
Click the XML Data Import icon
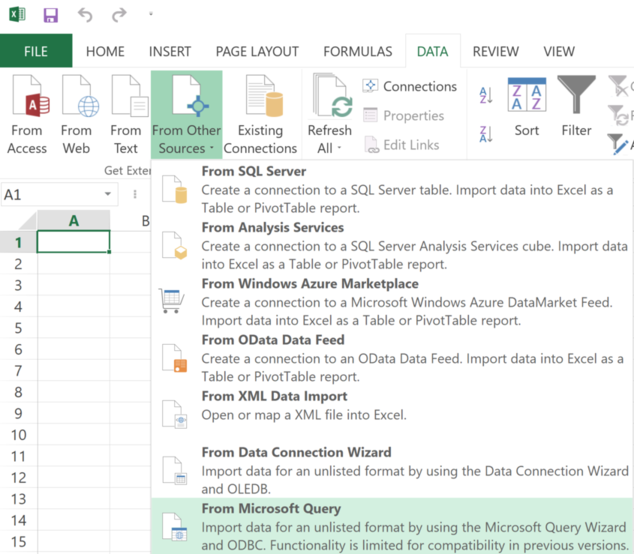tap(175, 414)
